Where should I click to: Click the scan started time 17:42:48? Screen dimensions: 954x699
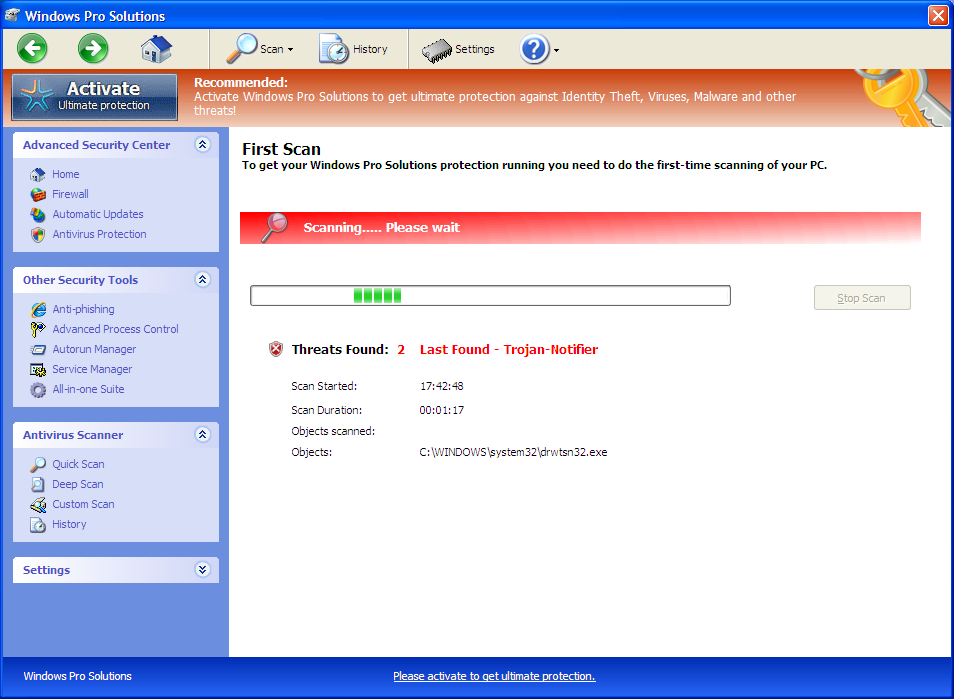[x=442, y=386]
